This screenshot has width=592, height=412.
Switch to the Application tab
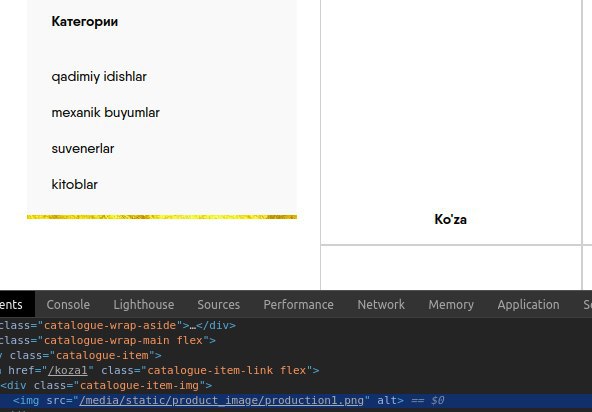[x=528, y=304]
